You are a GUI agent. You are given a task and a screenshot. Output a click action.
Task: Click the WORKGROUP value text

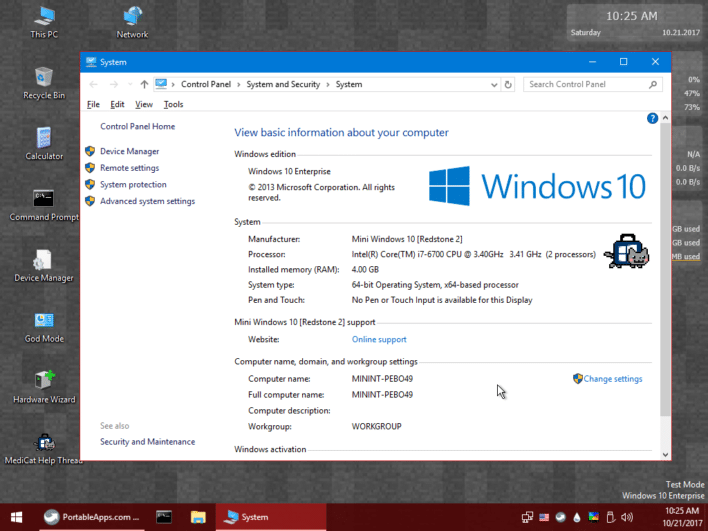377,426
